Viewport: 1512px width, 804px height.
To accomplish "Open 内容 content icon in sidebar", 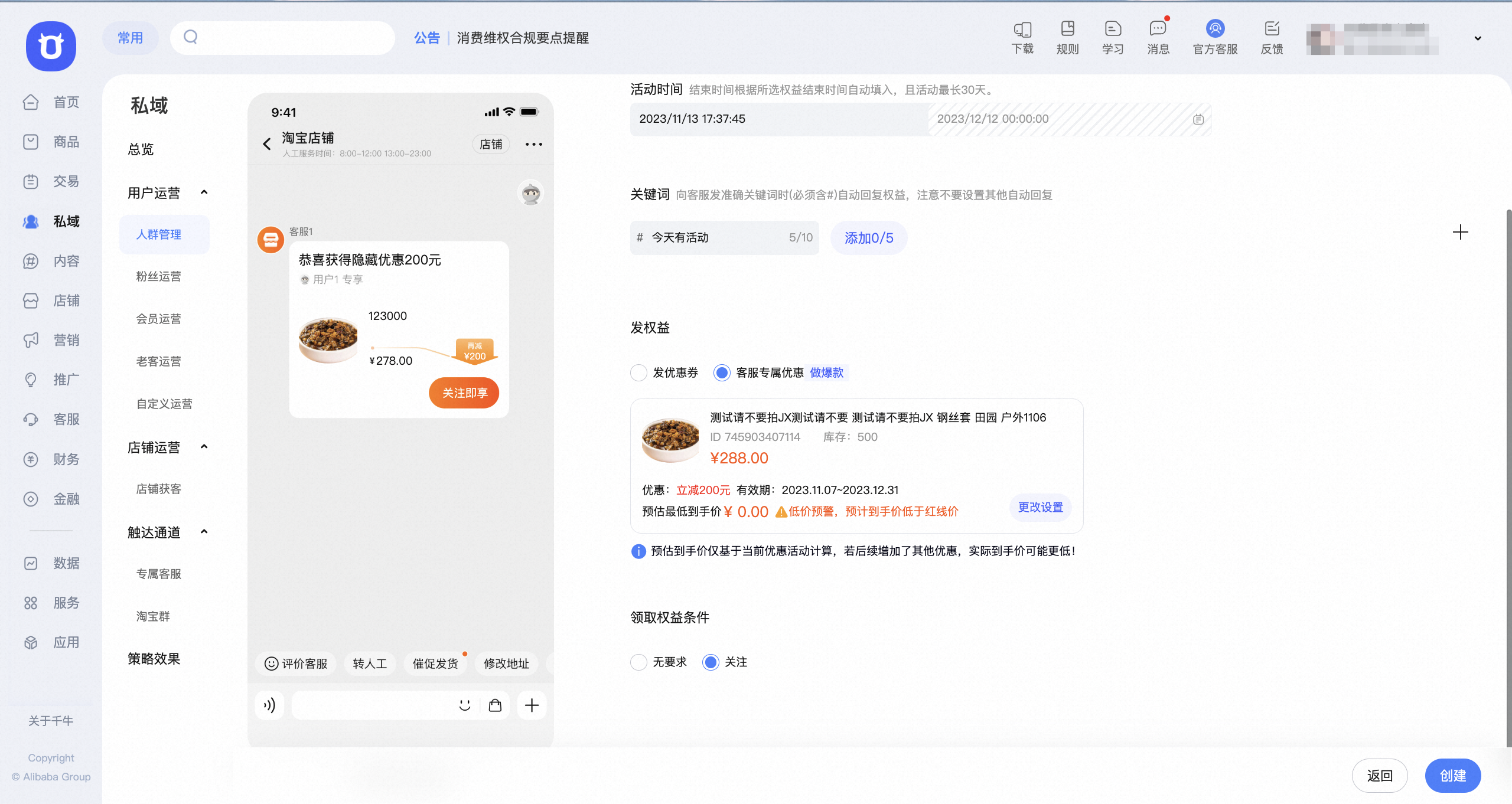I will 31,261.
